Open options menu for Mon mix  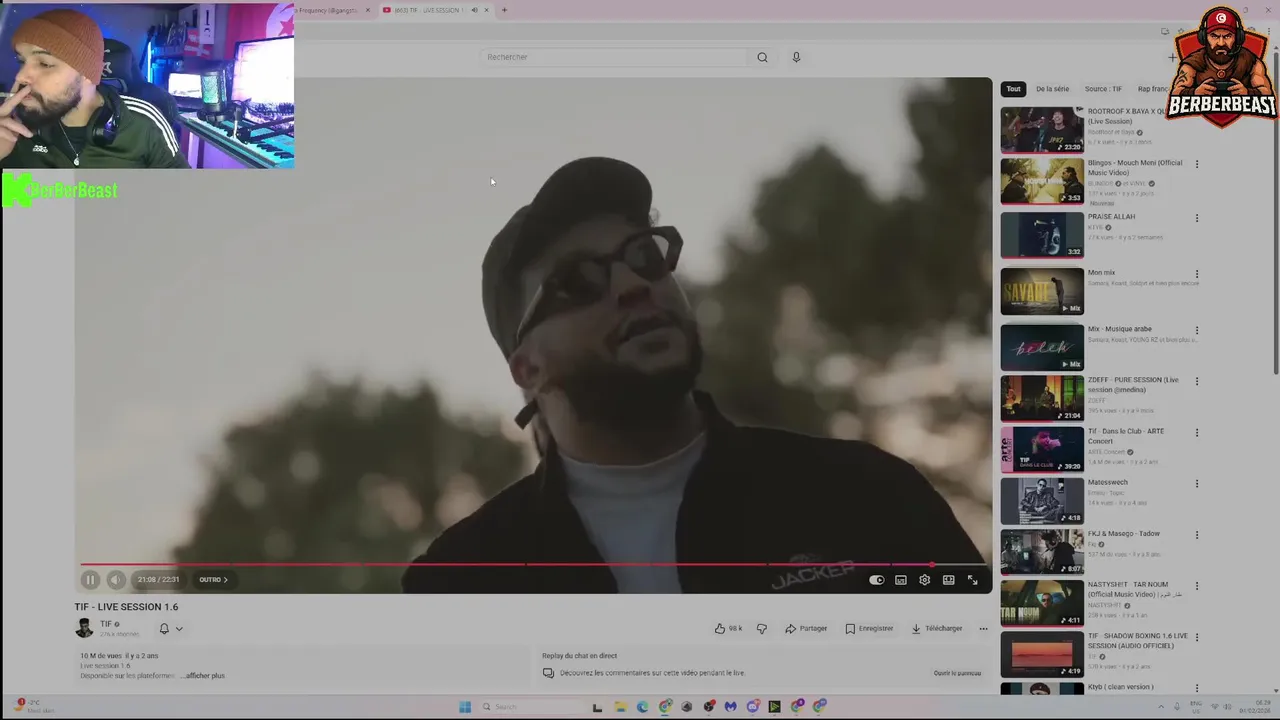(1196, 274)
